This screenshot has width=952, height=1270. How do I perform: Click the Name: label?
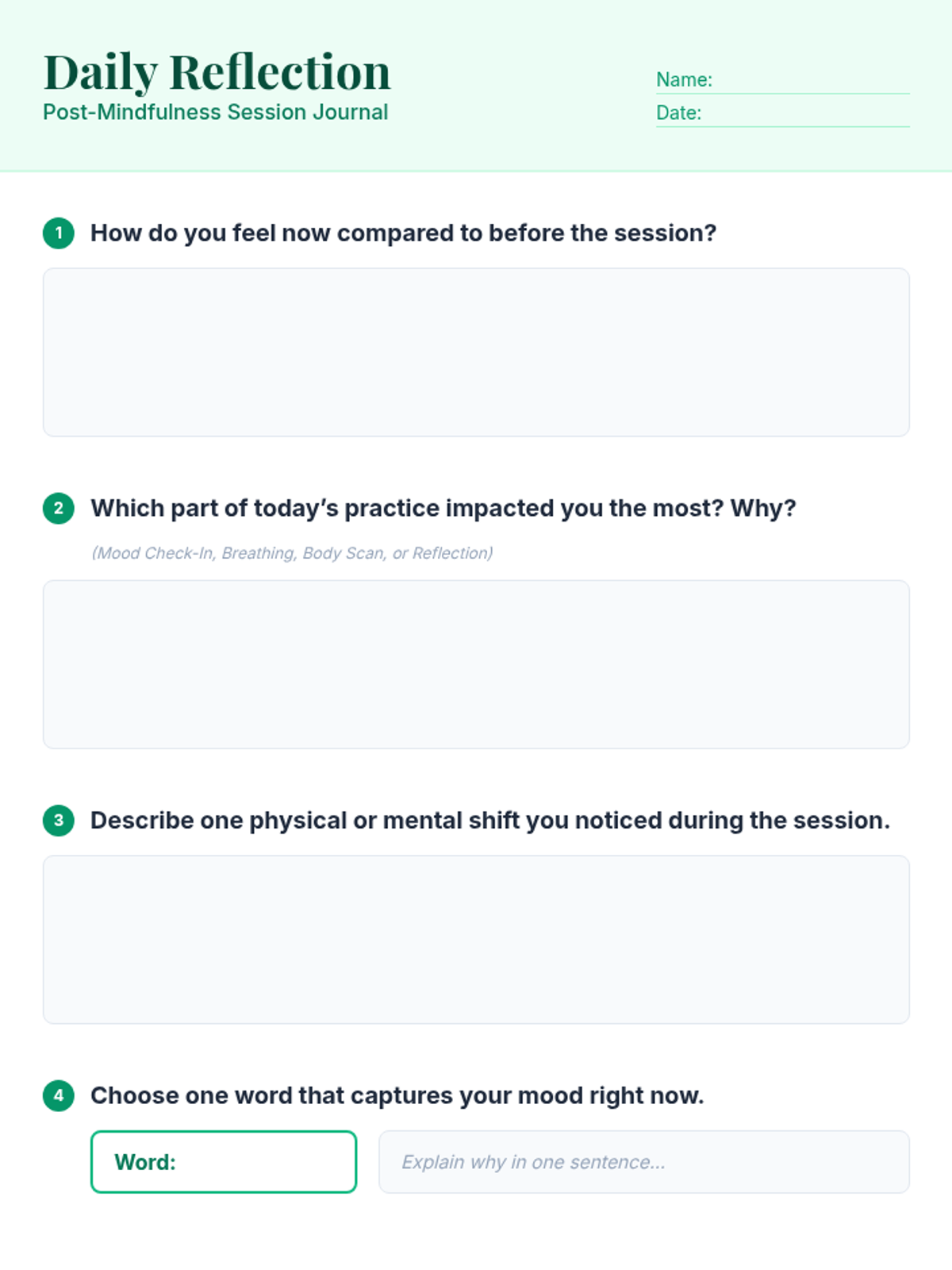(x=684, y=80)
